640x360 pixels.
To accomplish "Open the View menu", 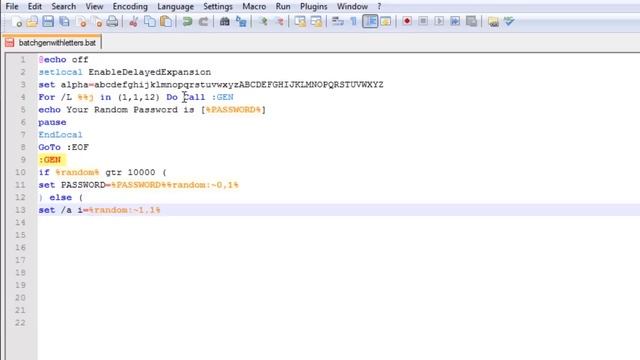I will tap(94, 7).
